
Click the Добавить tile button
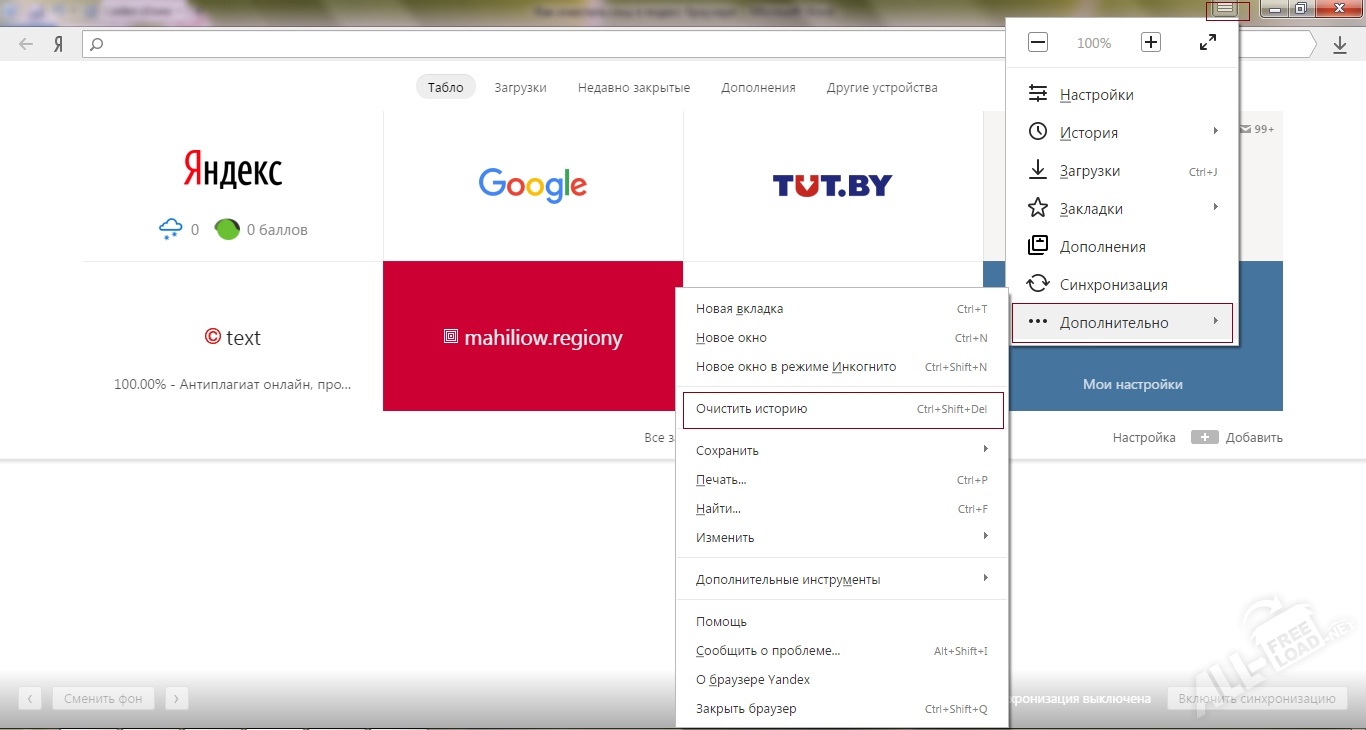click(x=1237, y=438)
